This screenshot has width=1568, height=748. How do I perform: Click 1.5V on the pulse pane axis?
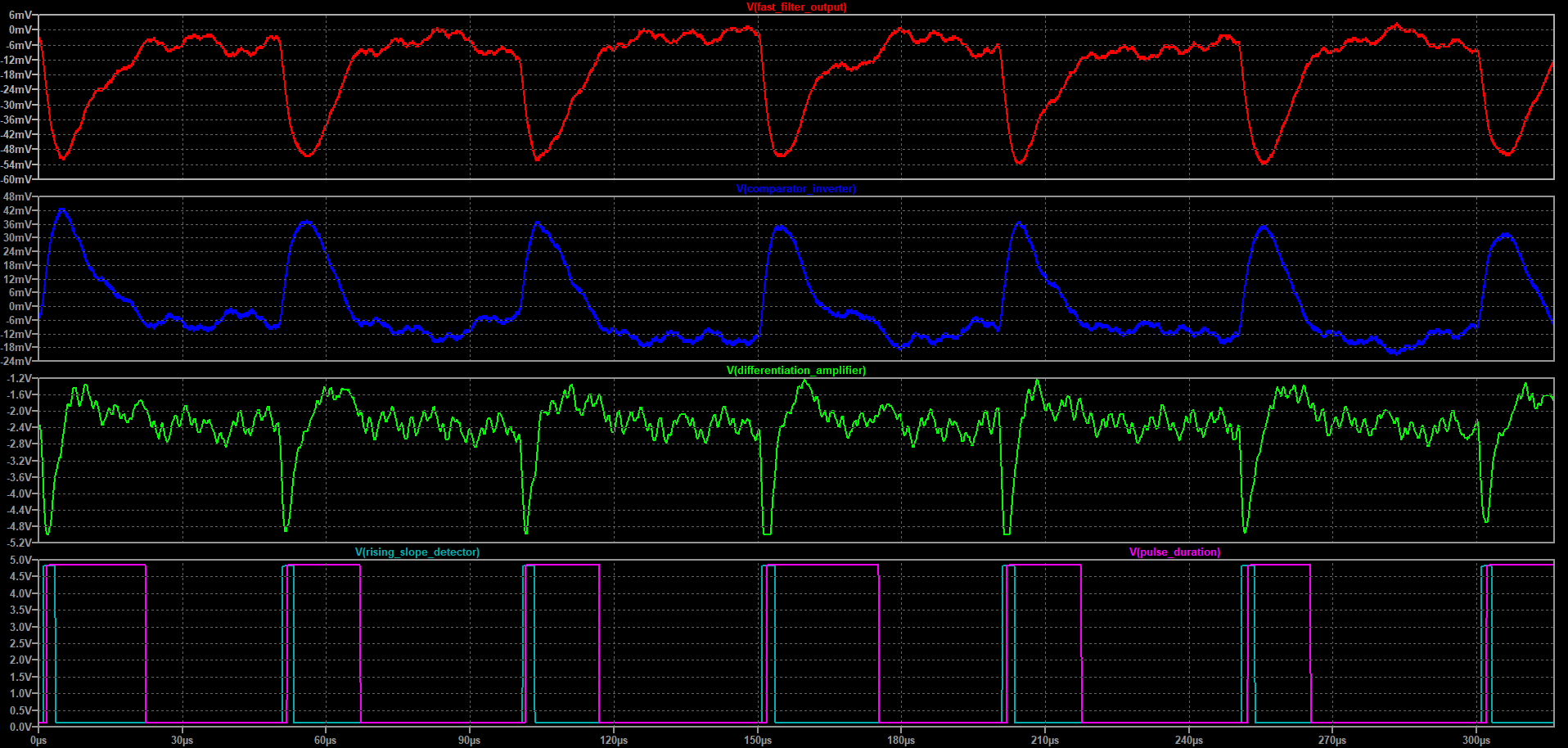click(x=20, y=677)
